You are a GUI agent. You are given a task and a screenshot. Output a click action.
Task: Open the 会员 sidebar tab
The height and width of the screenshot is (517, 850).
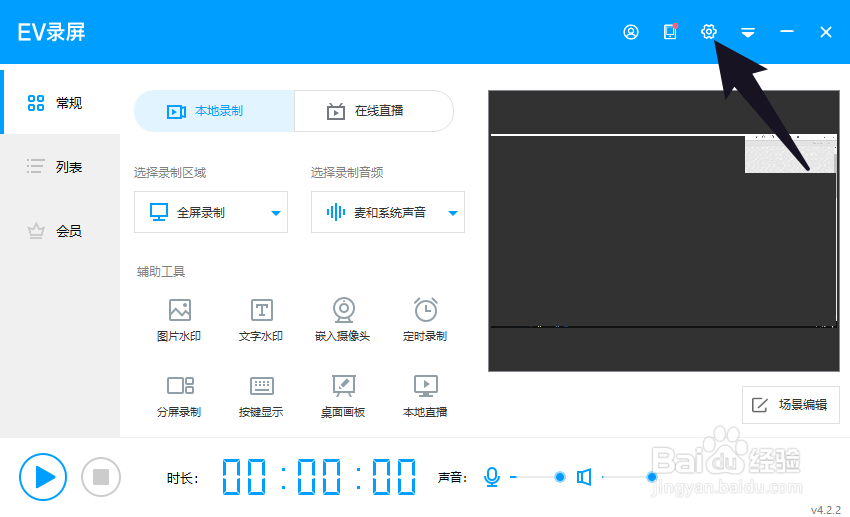[60, 231]
